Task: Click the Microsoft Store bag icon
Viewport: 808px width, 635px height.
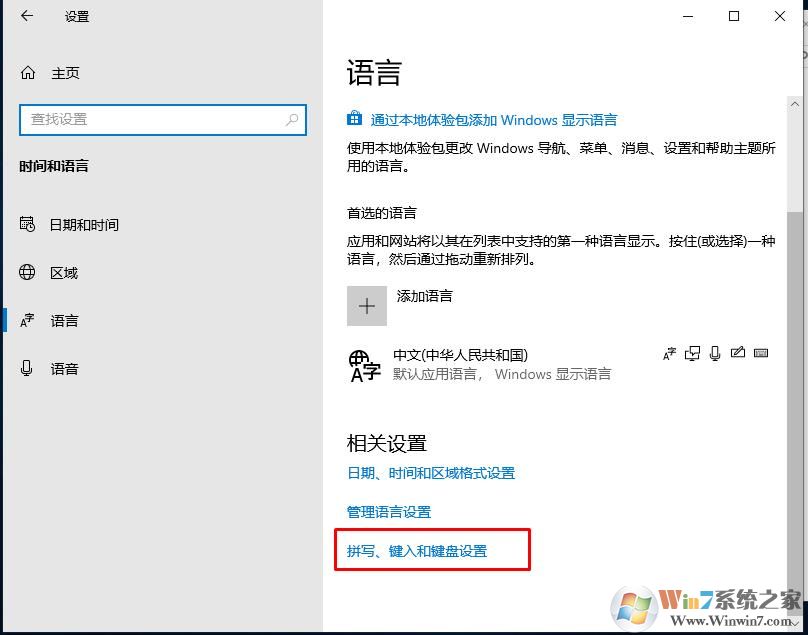Action: [x=354, y=119]
